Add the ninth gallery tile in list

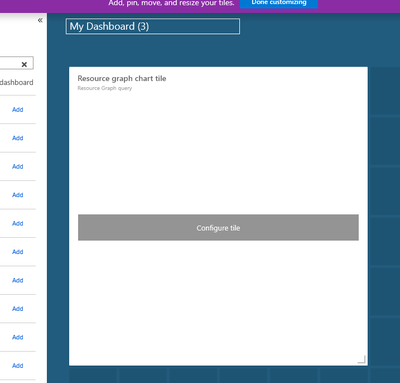pyautogui.click(x=18, y=337)
